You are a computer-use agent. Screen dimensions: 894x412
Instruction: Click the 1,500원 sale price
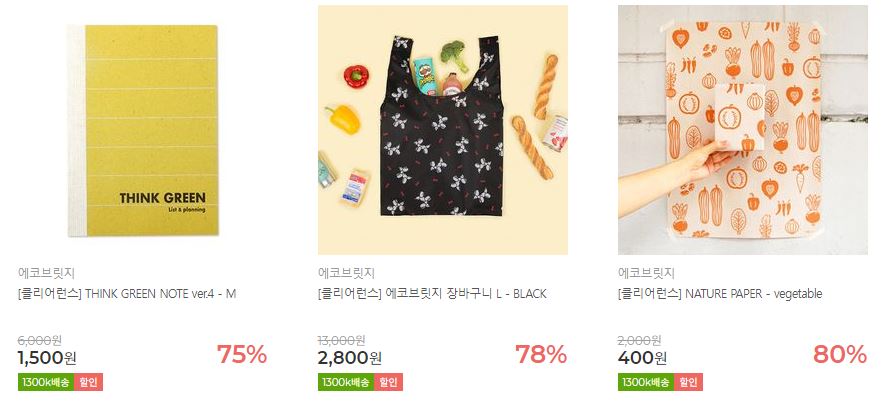coord(47,358)
